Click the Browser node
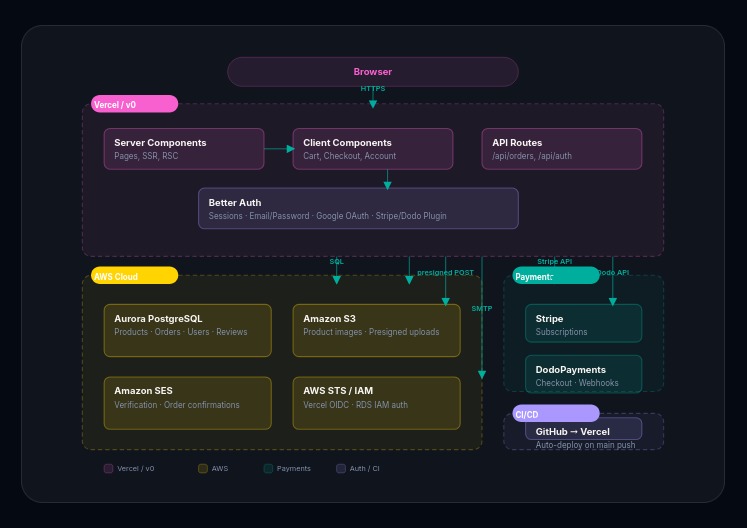This screenshot has width=747, height=528. (x=373, y=72)
